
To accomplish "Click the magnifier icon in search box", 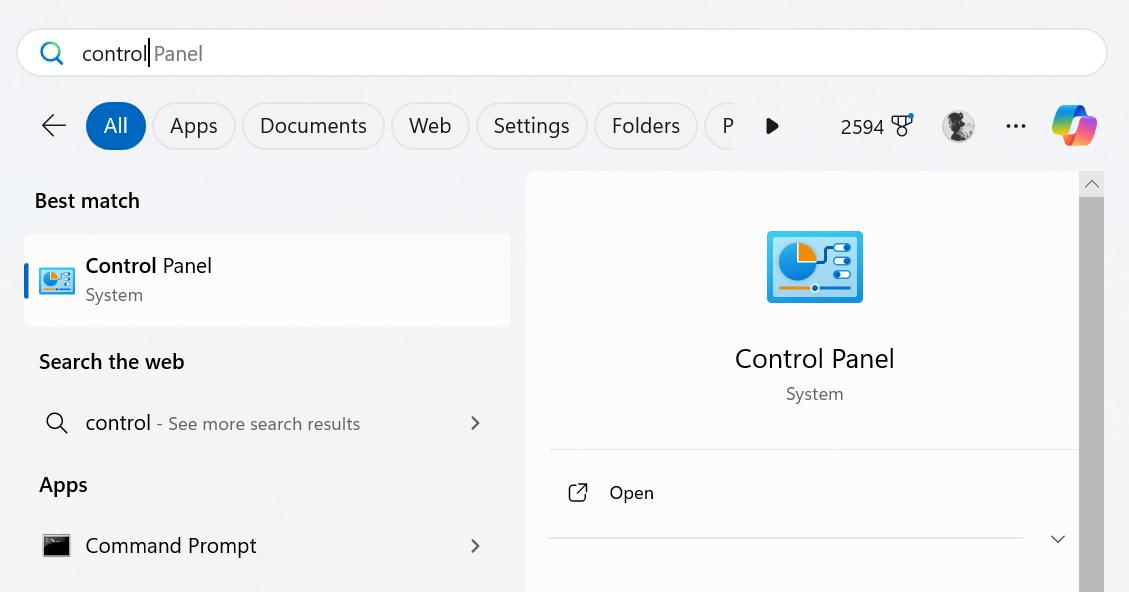I will click(52, 53).
